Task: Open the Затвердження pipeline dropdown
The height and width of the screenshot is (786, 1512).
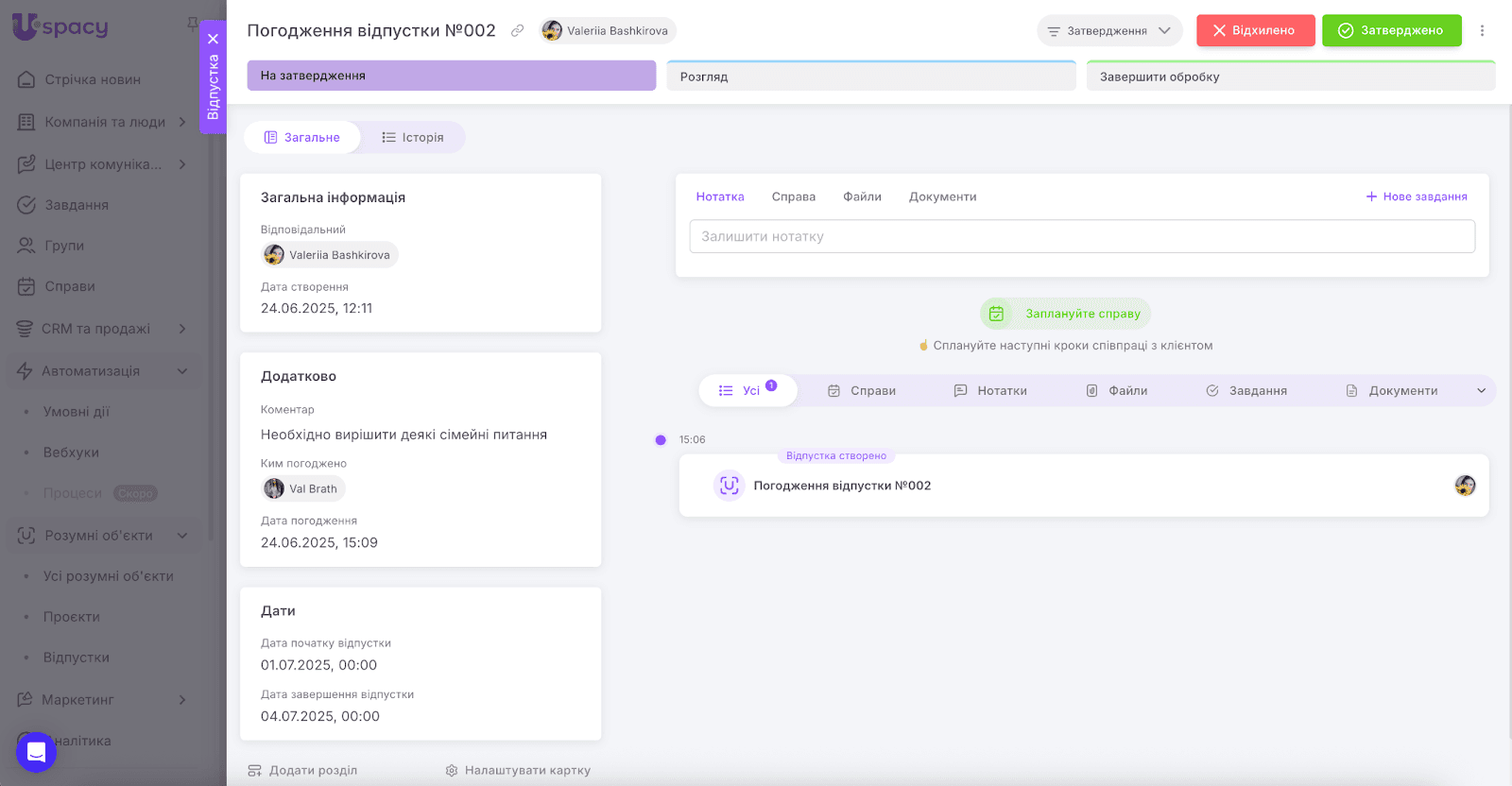Action: pos(1109,31)
